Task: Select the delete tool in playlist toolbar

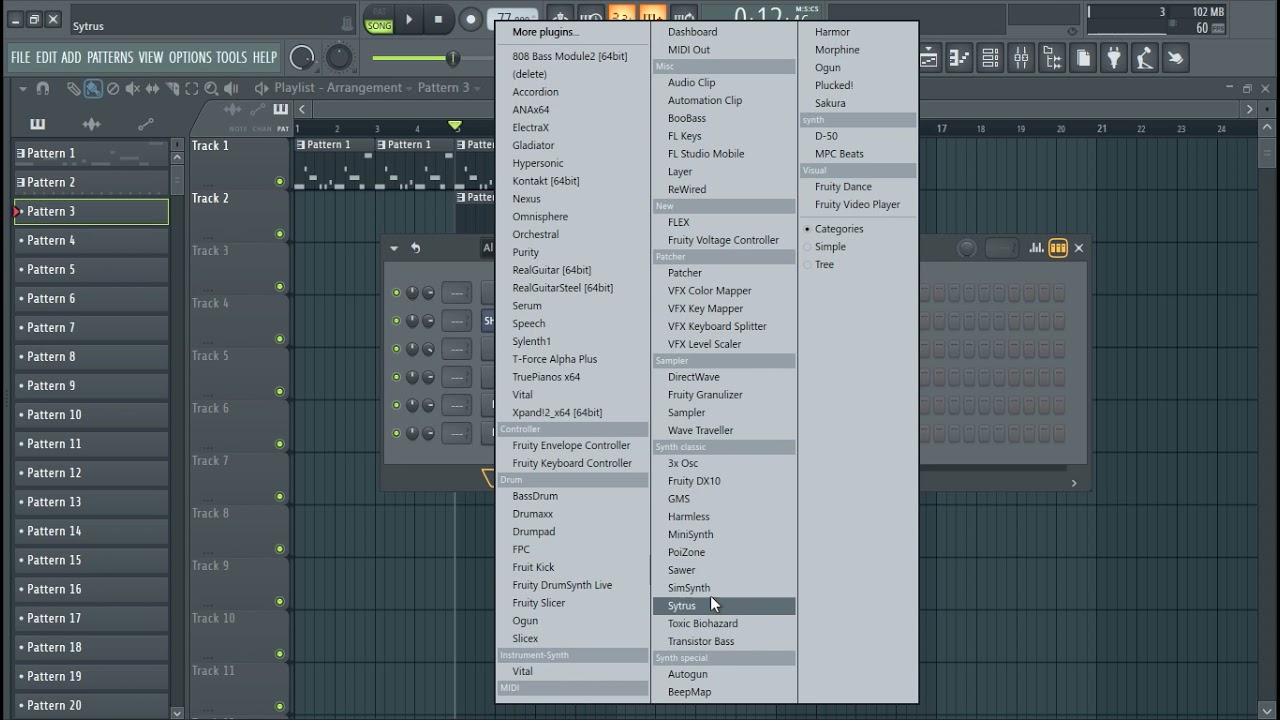Action: point(113,88)
